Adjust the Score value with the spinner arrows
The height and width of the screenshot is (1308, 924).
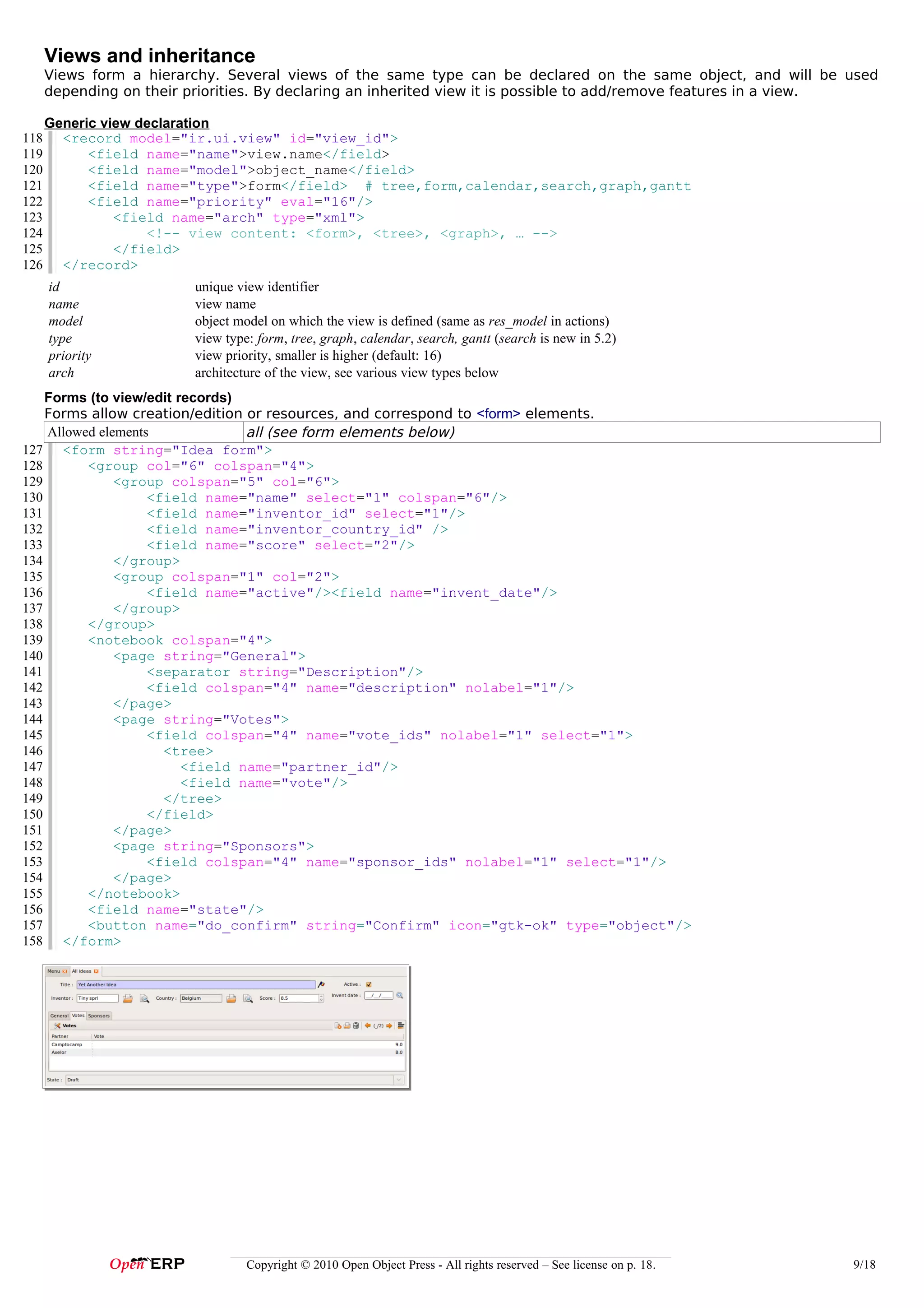(x=322, y=998)
